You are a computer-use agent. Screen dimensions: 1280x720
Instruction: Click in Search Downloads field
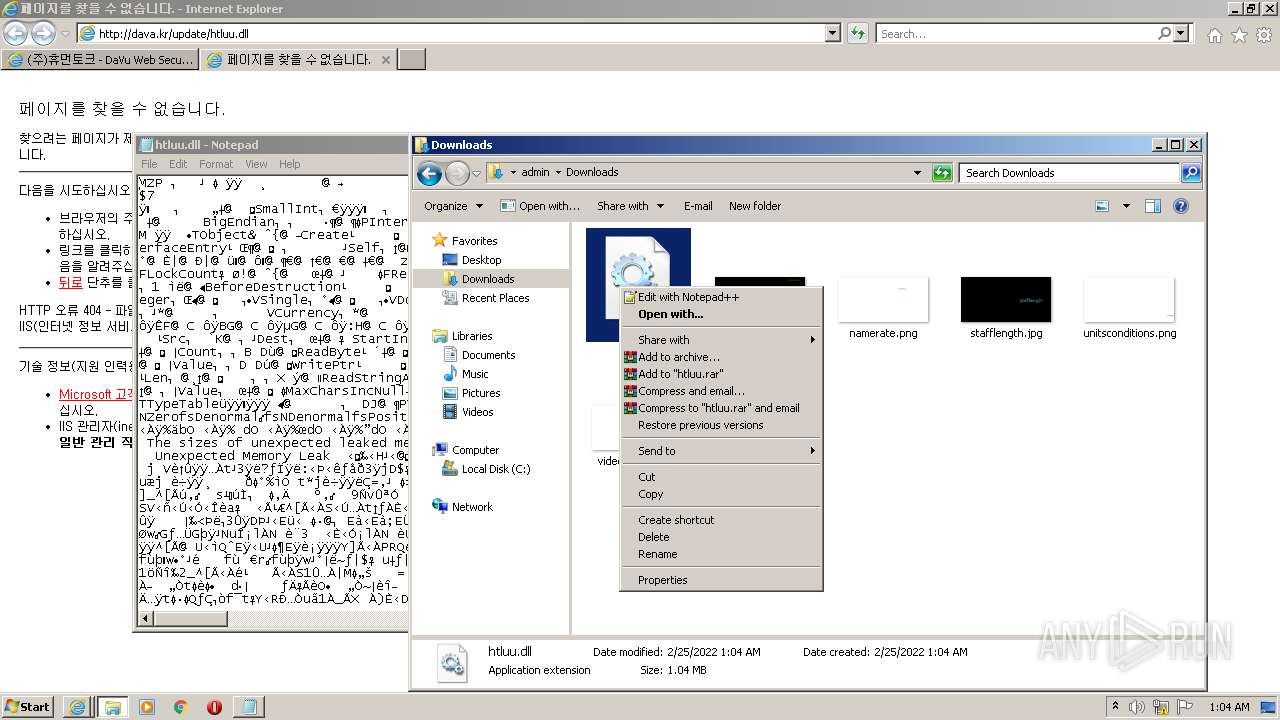click(1068, 173)
